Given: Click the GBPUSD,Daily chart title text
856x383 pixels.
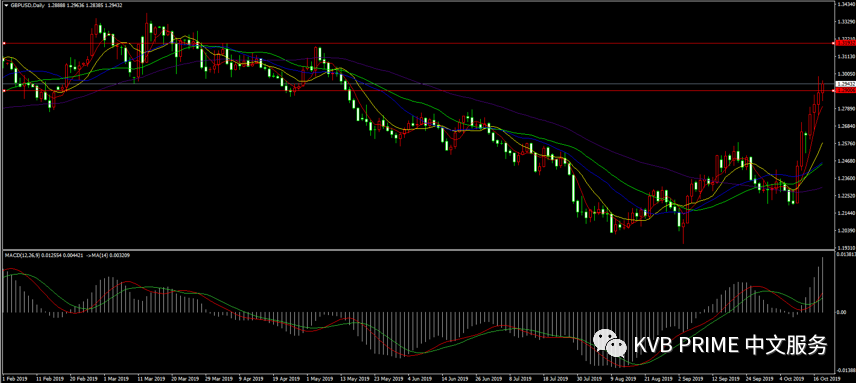Looking at the screenshot, I should pos(22,5).
